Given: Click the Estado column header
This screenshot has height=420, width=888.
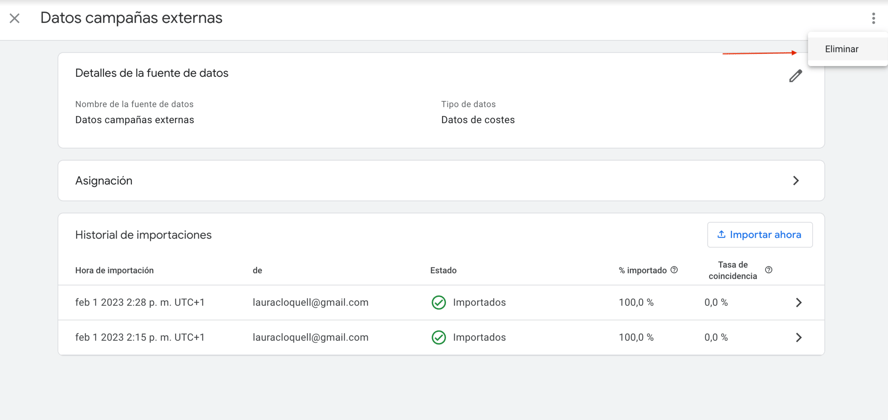Looking at the screenshot, I should coord(443,271).
